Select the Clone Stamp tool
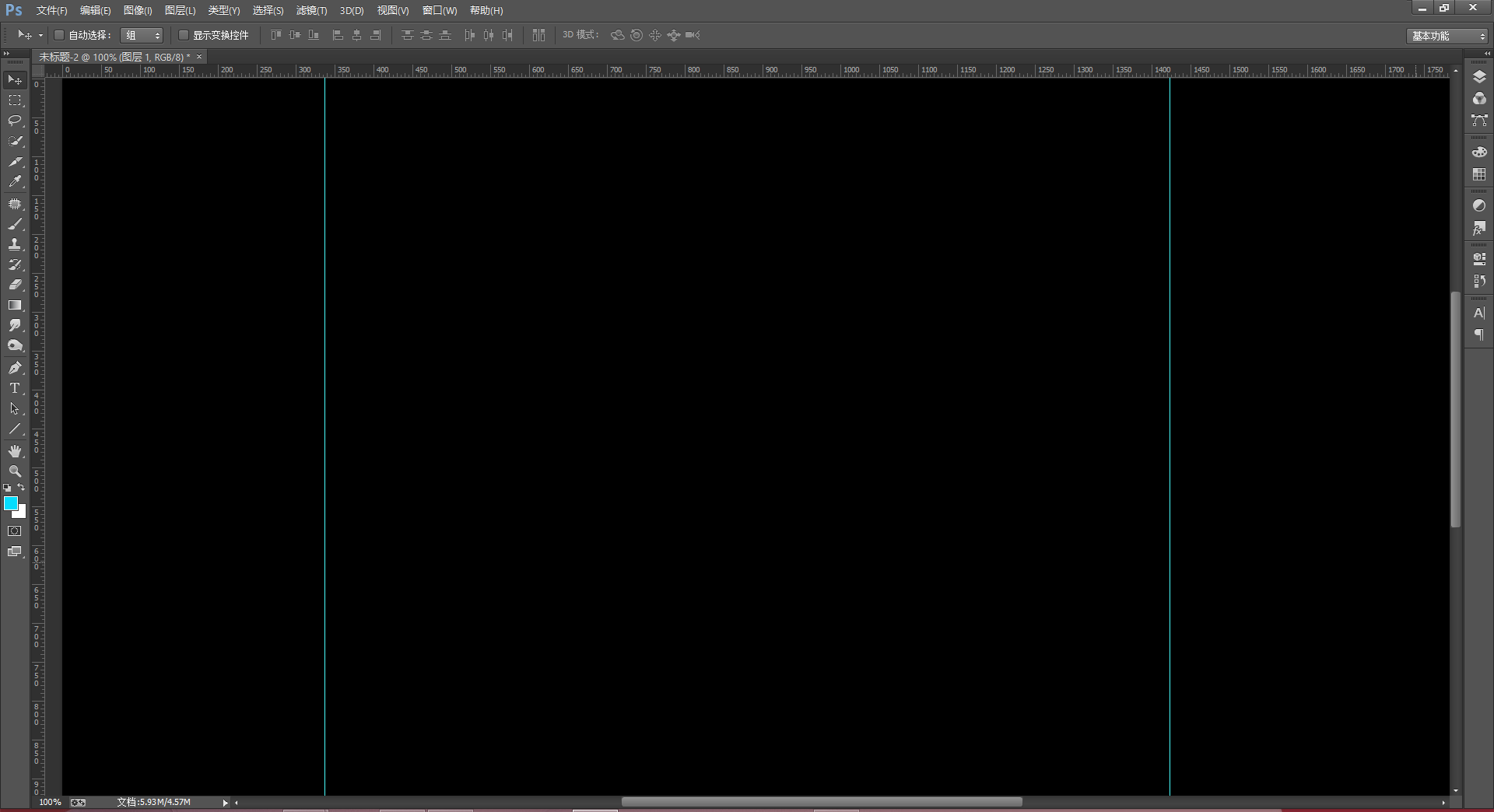The height and width of the screenshot is (812, 1494). 15,244
